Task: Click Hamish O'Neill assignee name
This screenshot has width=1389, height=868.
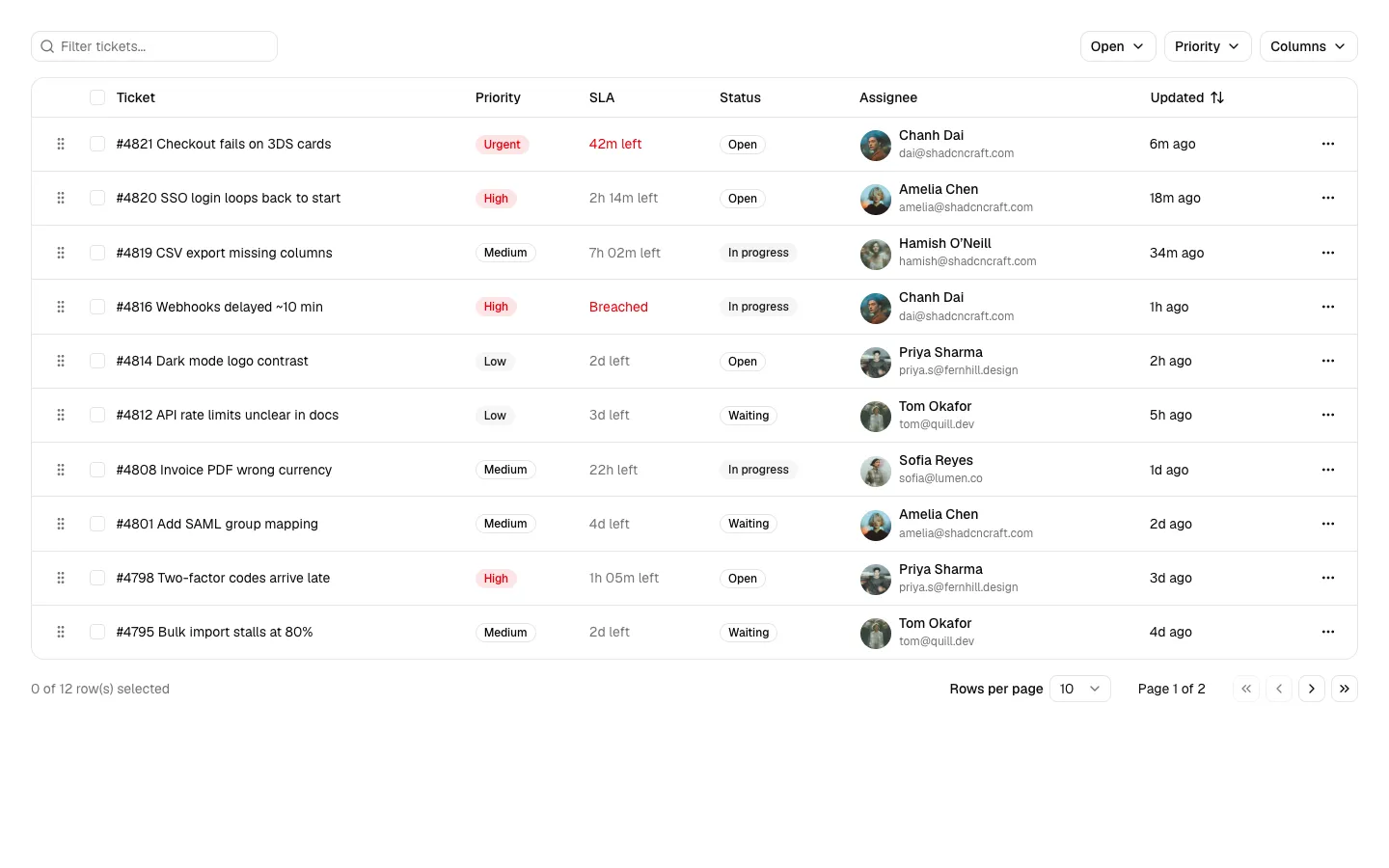Action: tap(945, 243)
